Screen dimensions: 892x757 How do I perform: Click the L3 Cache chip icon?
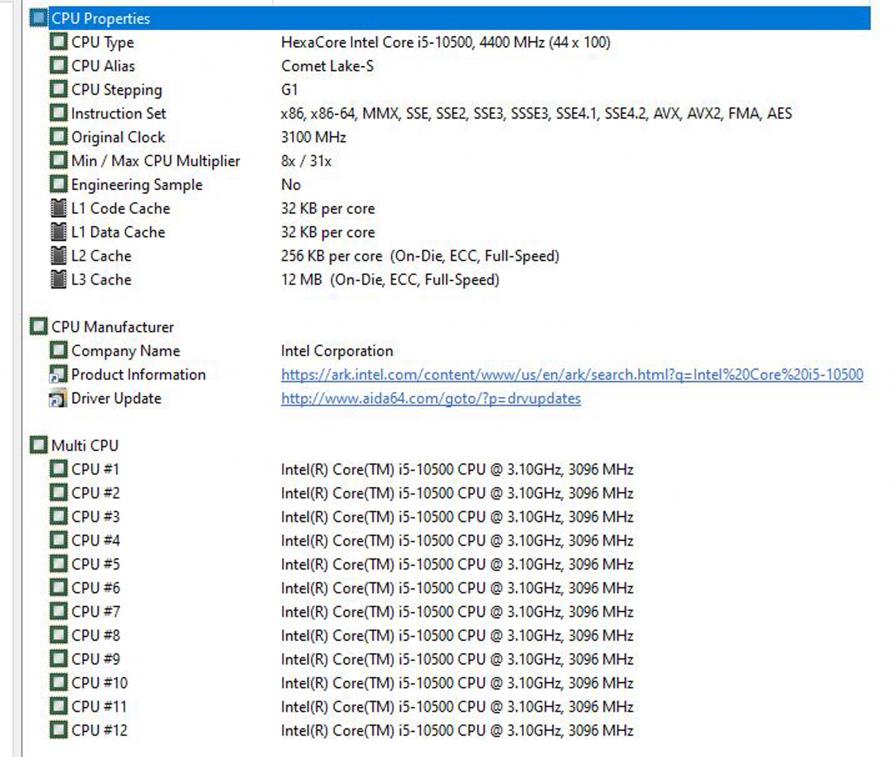tap(59, 280)
